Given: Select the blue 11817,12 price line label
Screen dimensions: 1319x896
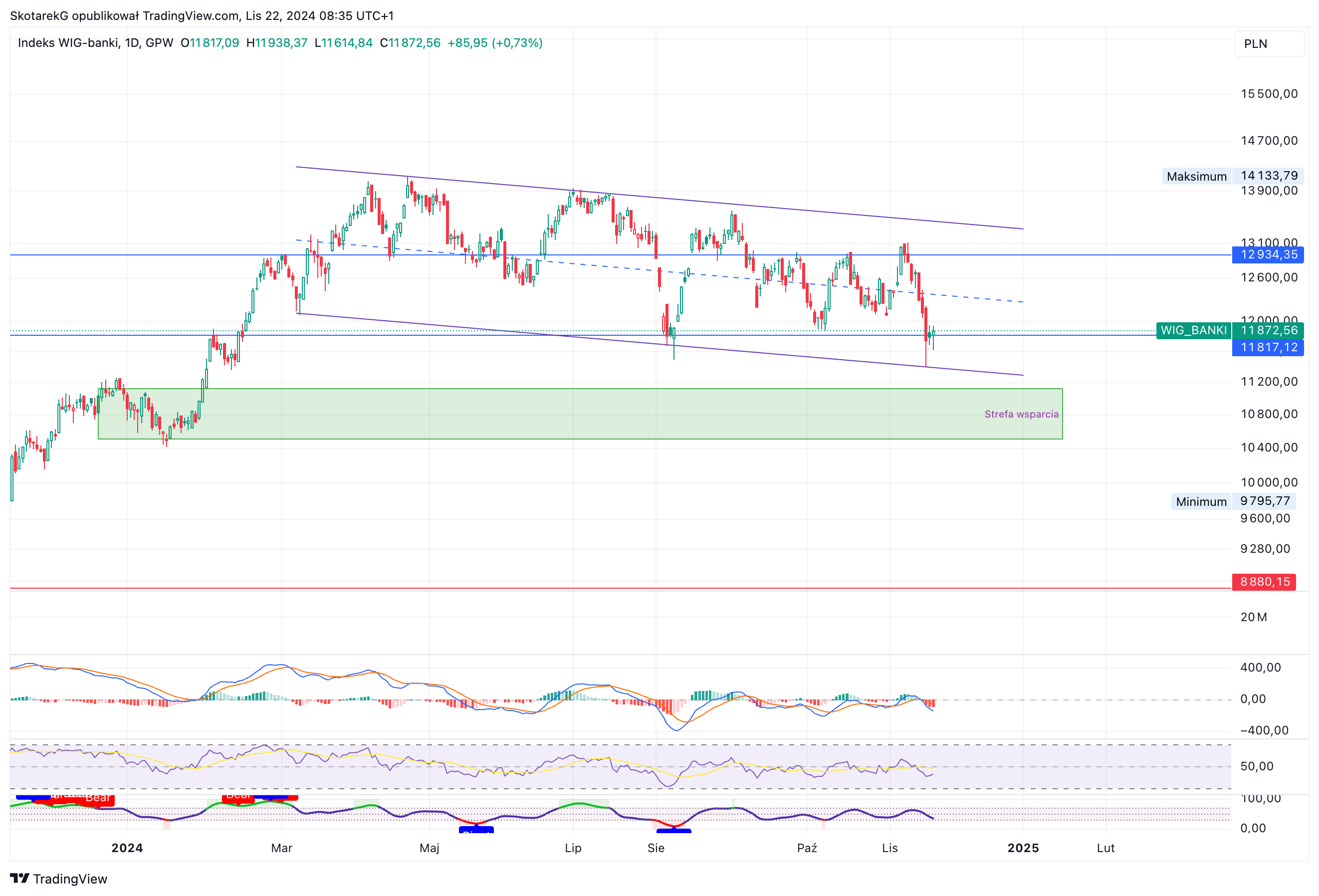Looking at the screenshot, I should (x=1268, y=347).
